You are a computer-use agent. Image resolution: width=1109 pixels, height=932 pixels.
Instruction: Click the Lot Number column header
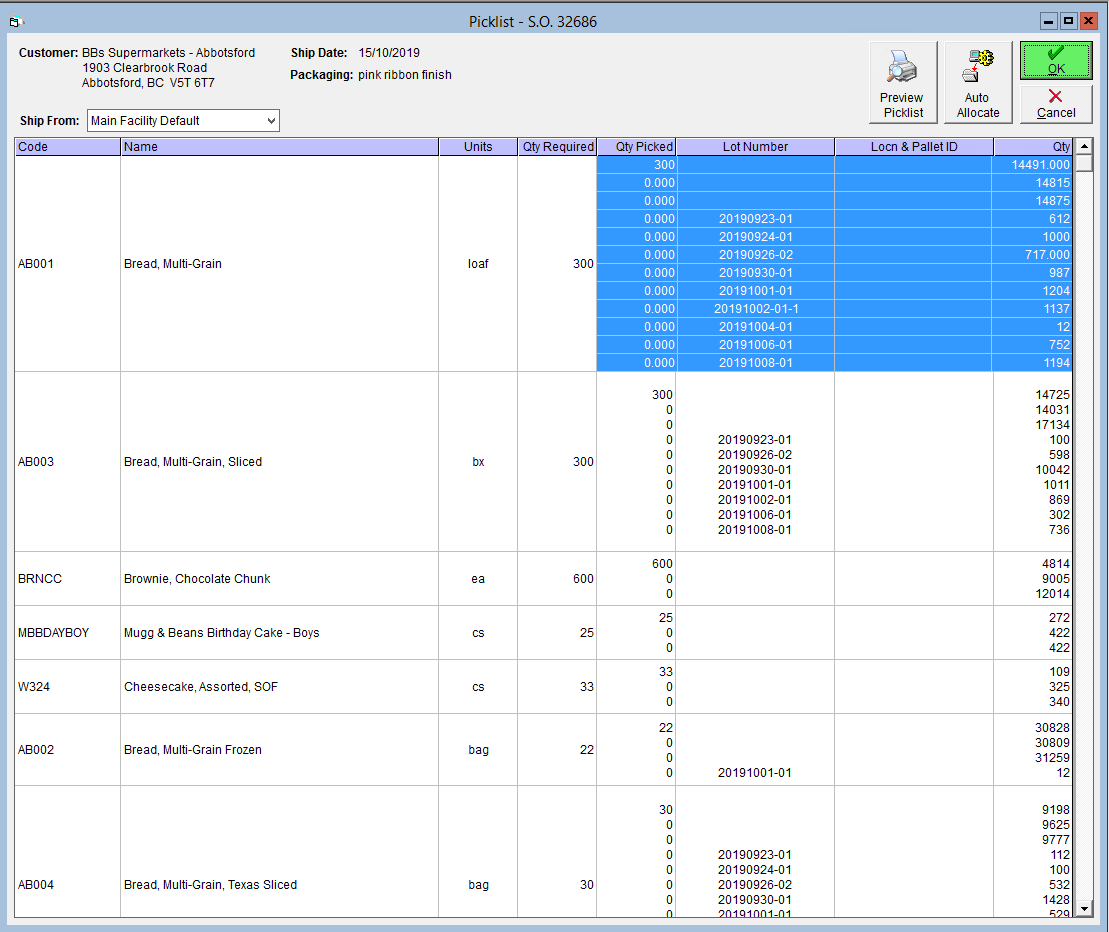755,146
